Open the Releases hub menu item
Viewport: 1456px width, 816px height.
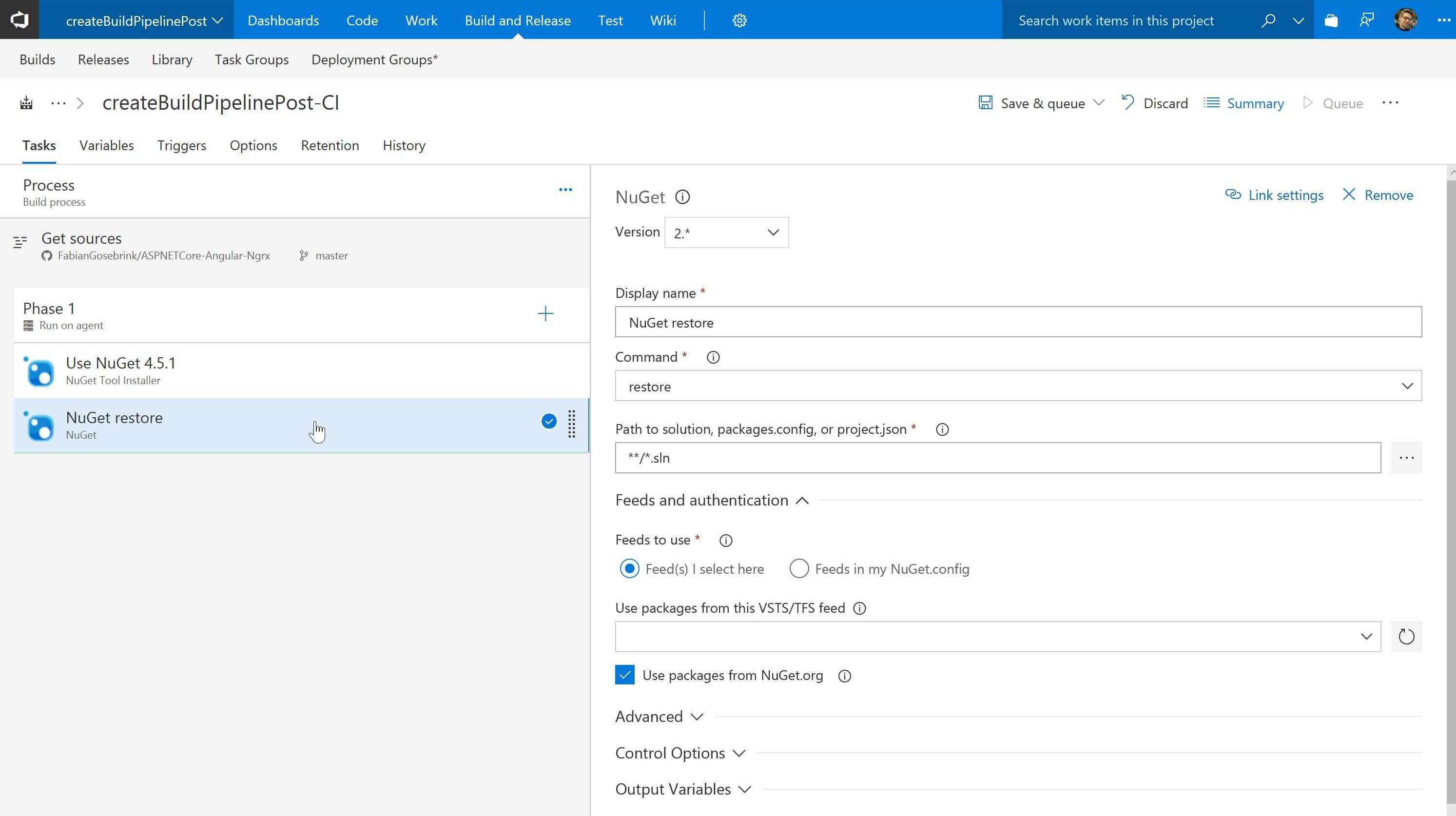(x=103, y=59)
